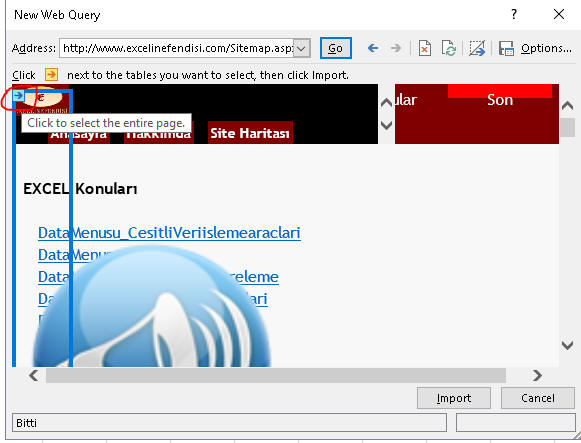Click the Help question mark icon
Screen dimensions: 581x443
[514, 14]
